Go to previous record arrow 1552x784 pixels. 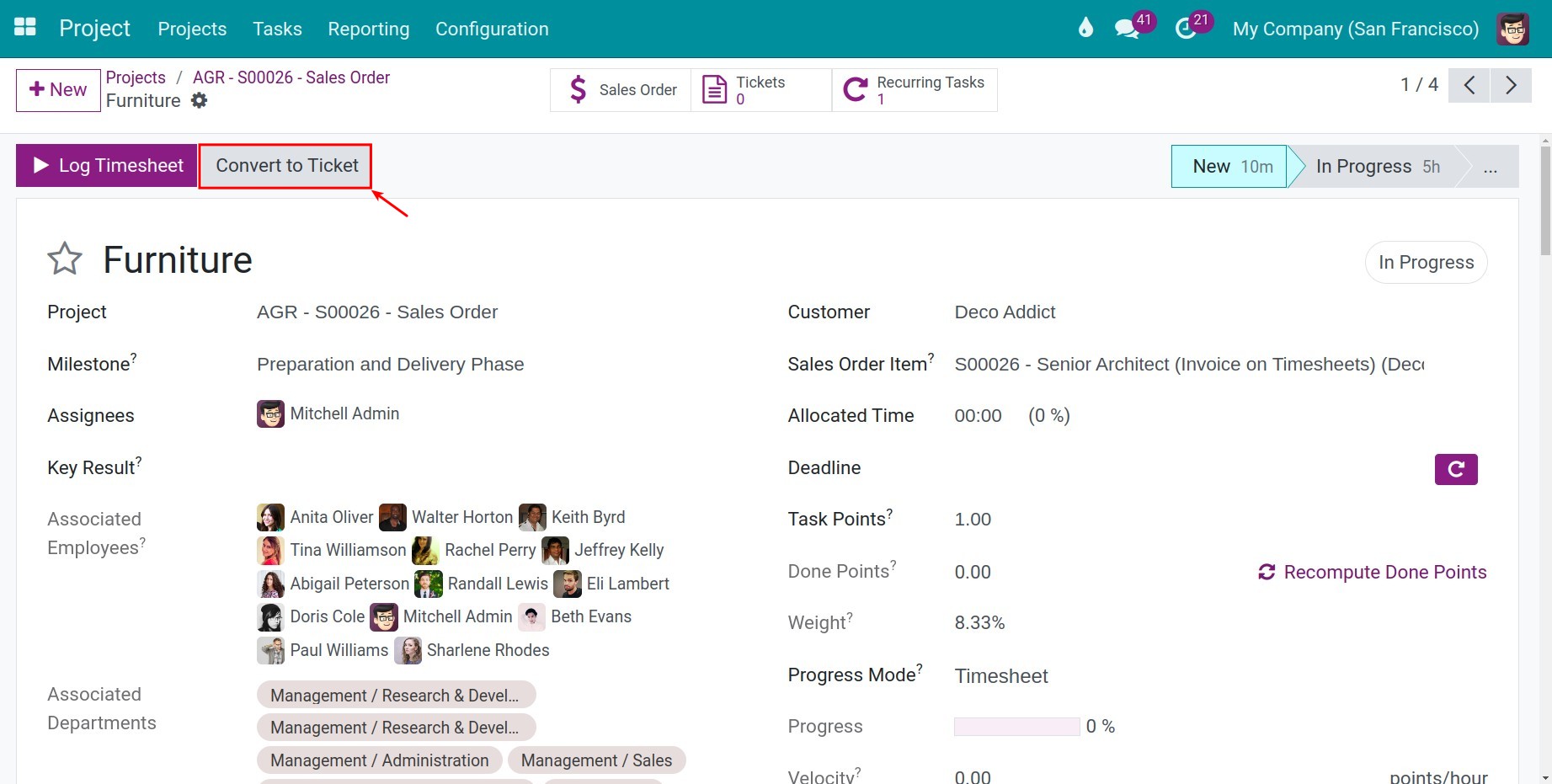tap(1469, 85)
